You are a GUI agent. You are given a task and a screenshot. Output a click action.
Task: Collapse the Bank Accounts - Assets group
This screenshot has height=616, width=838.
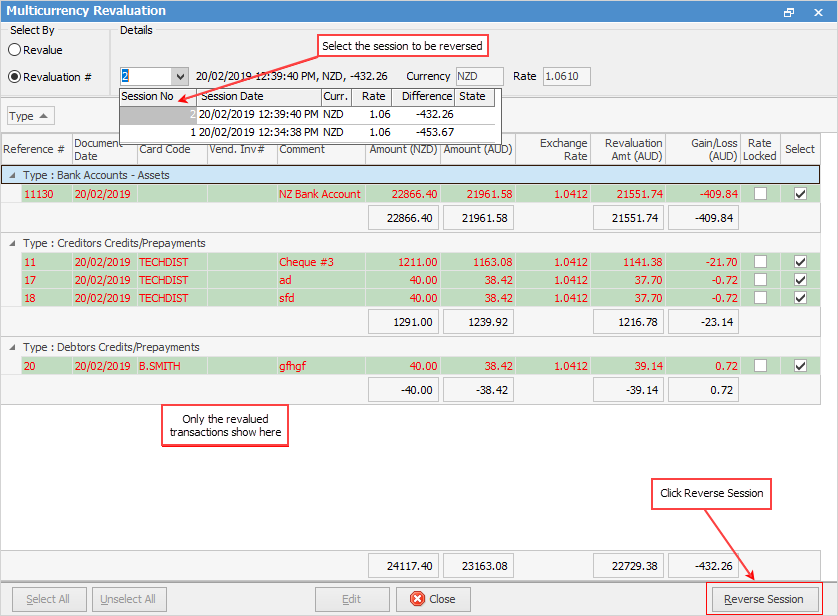[12, 175]
